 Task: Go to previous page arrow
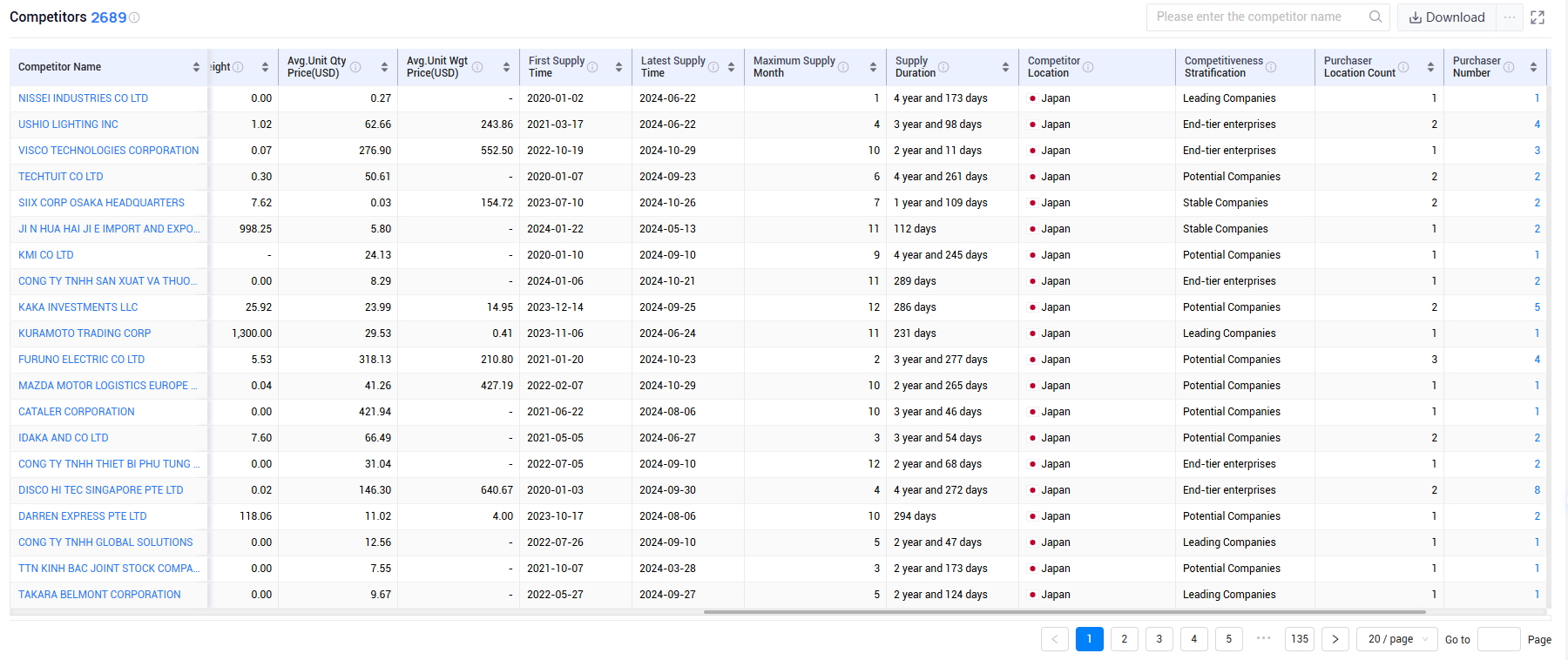pos(1055,639)
